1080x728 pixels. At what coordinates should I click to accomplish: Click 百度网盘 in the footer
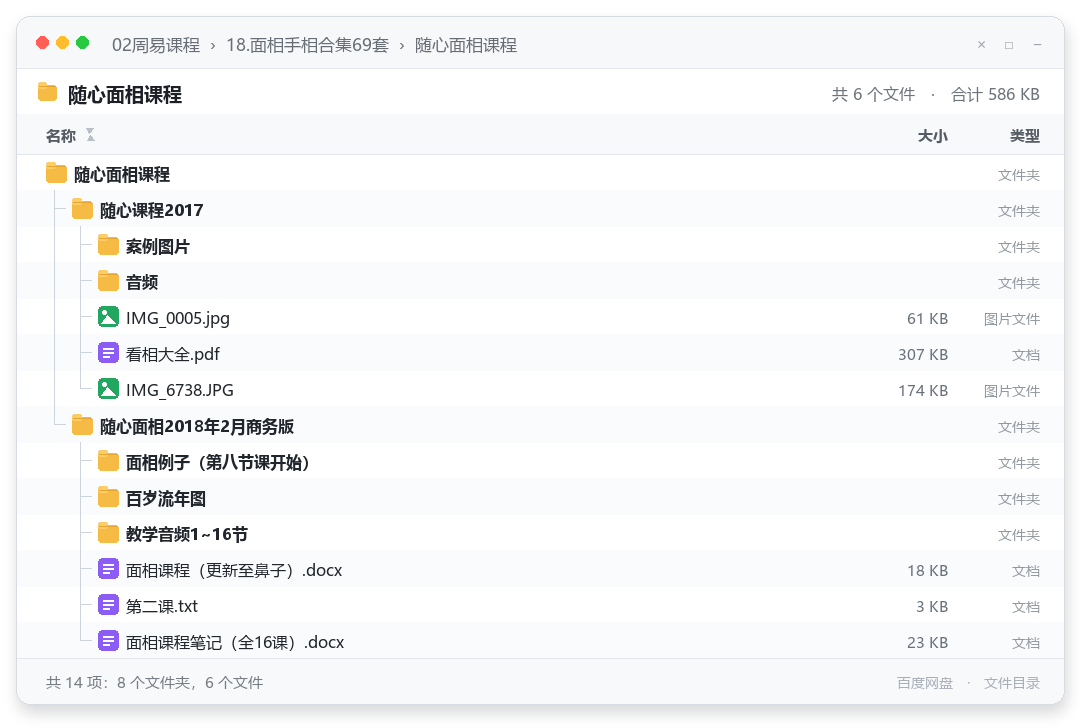925,683
